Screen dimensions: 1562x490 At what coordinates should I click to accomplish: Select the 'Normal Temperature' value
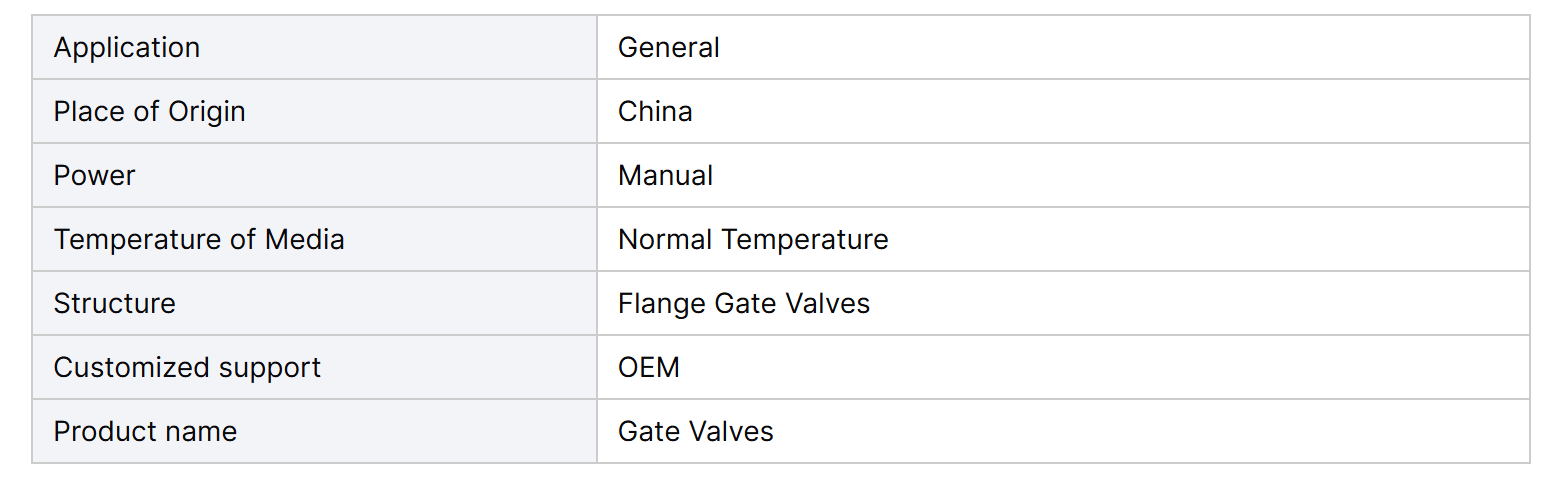coord(753,240)
